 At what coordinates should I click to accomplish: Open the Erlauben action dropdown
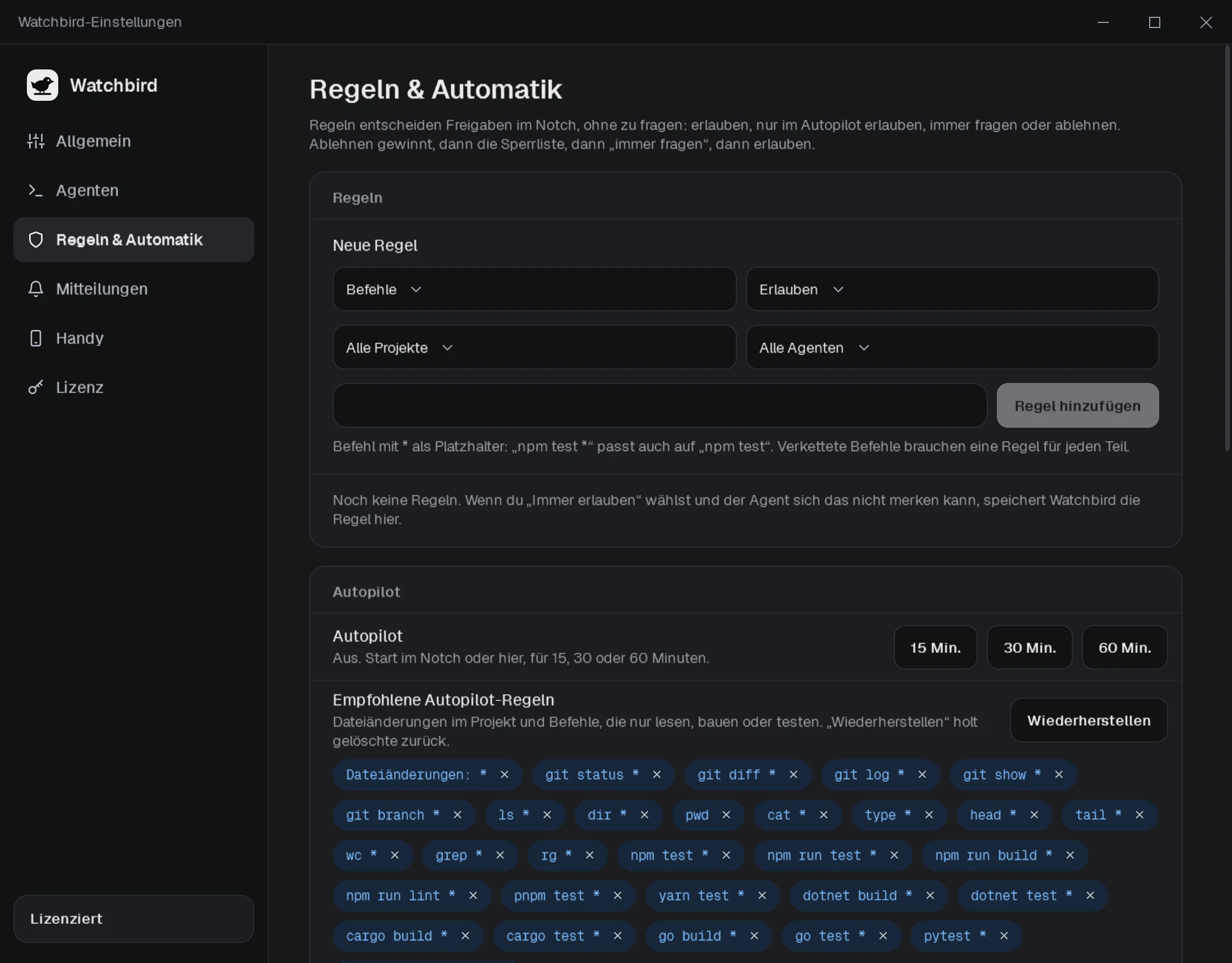[x=952, y=289]
